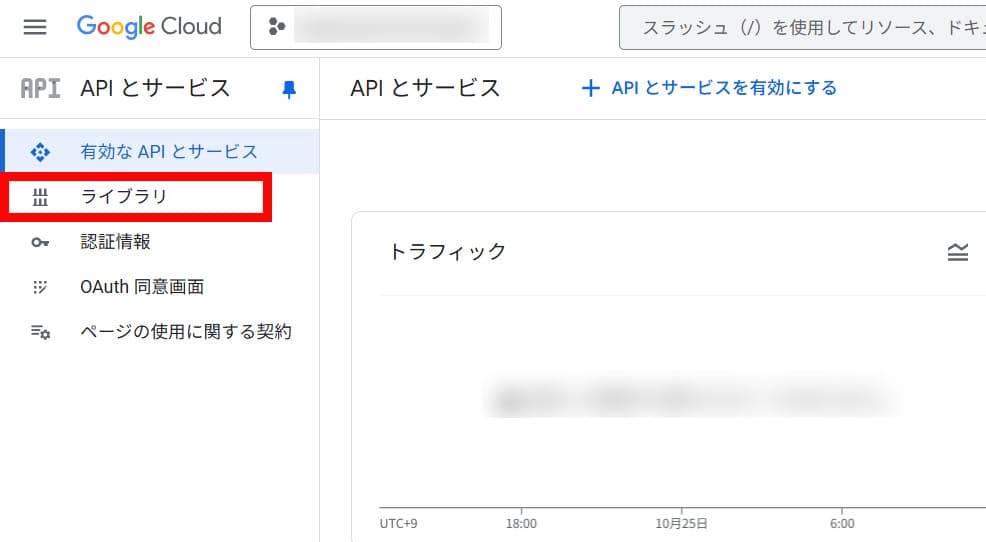This screenshot has height=542, width=986.
Task: Click the OAuth 同意画面 dotted icon
Action: (40, 287)
